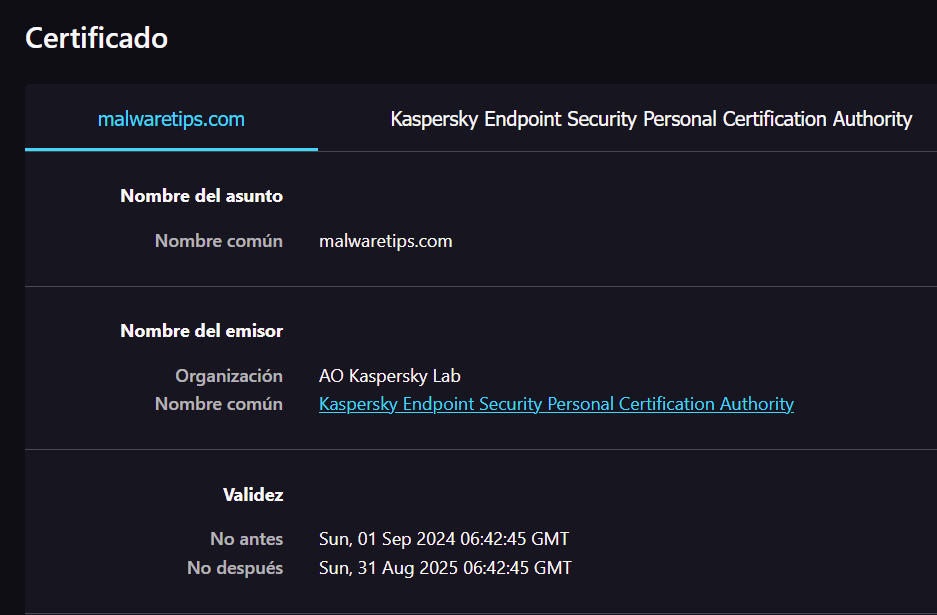Click the divider line below the validity dates
The height and width of the screenshot is (615, 937).
point(480,613)
